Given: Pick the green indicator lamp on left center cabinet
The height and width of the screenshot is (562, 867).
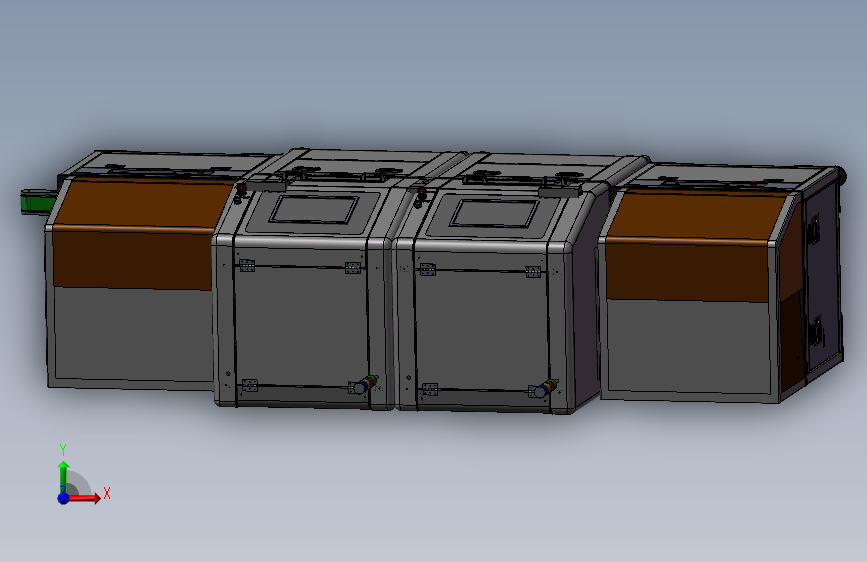Looking at the screenshot, I should click(x=237, y=200).
